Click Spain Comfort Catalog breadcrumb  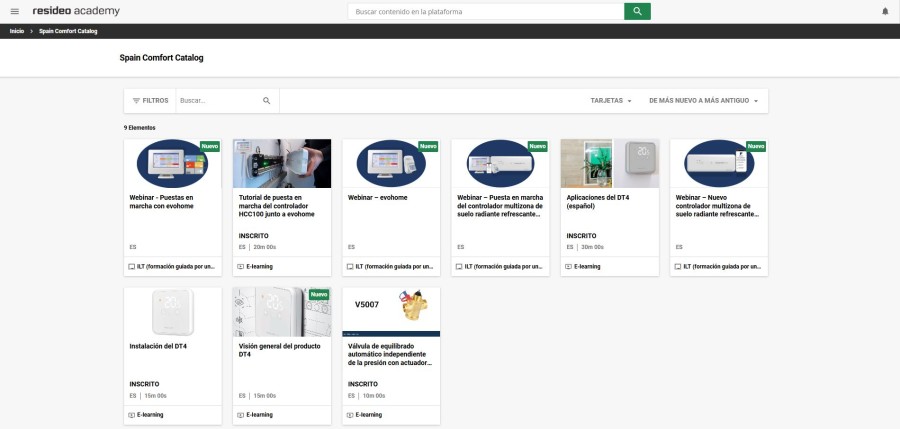pyautogui.click(x=68, y=31)
